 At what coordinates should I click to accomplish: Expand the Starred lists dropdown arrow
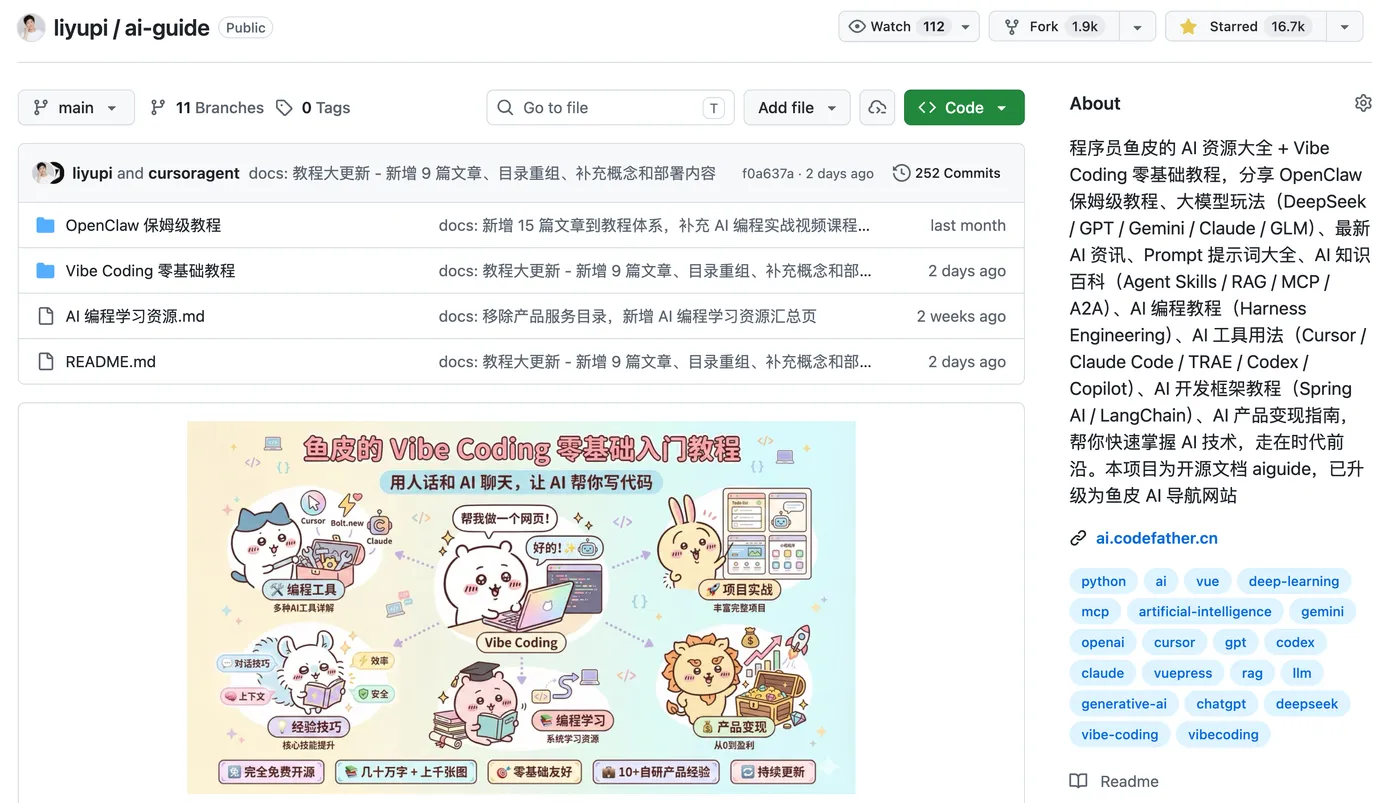[1345, 27]
